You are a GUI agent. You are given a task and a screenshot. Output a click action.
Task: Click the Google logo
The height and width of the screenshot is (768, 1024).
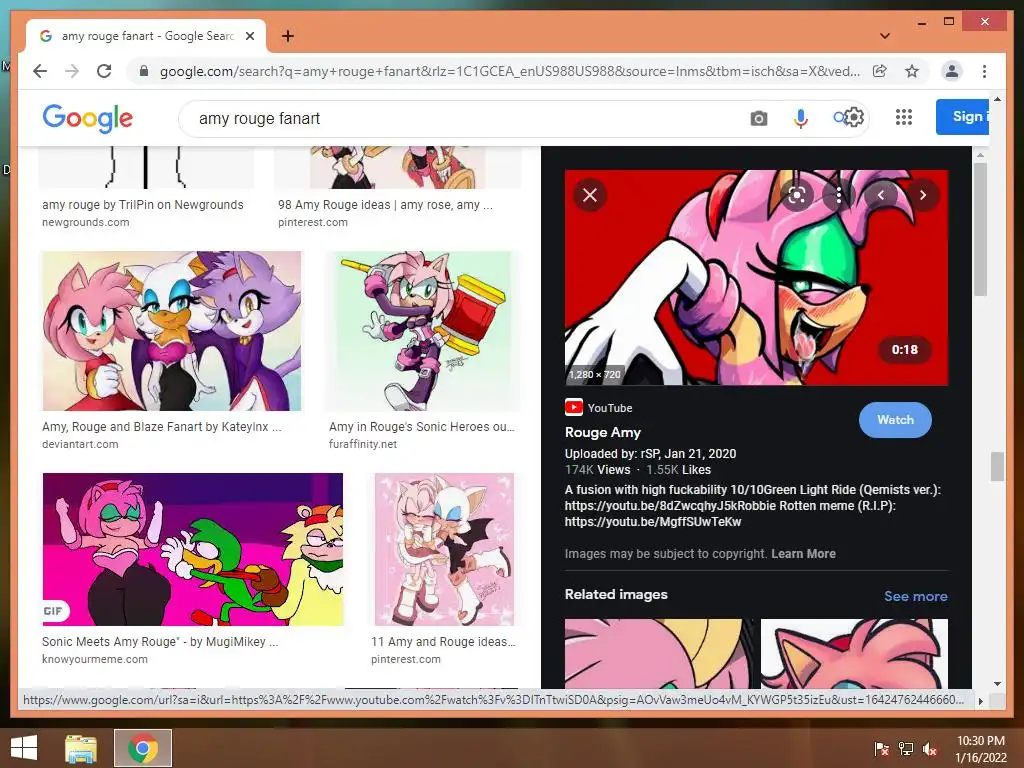pyautogui.click(x=88, y=118)
